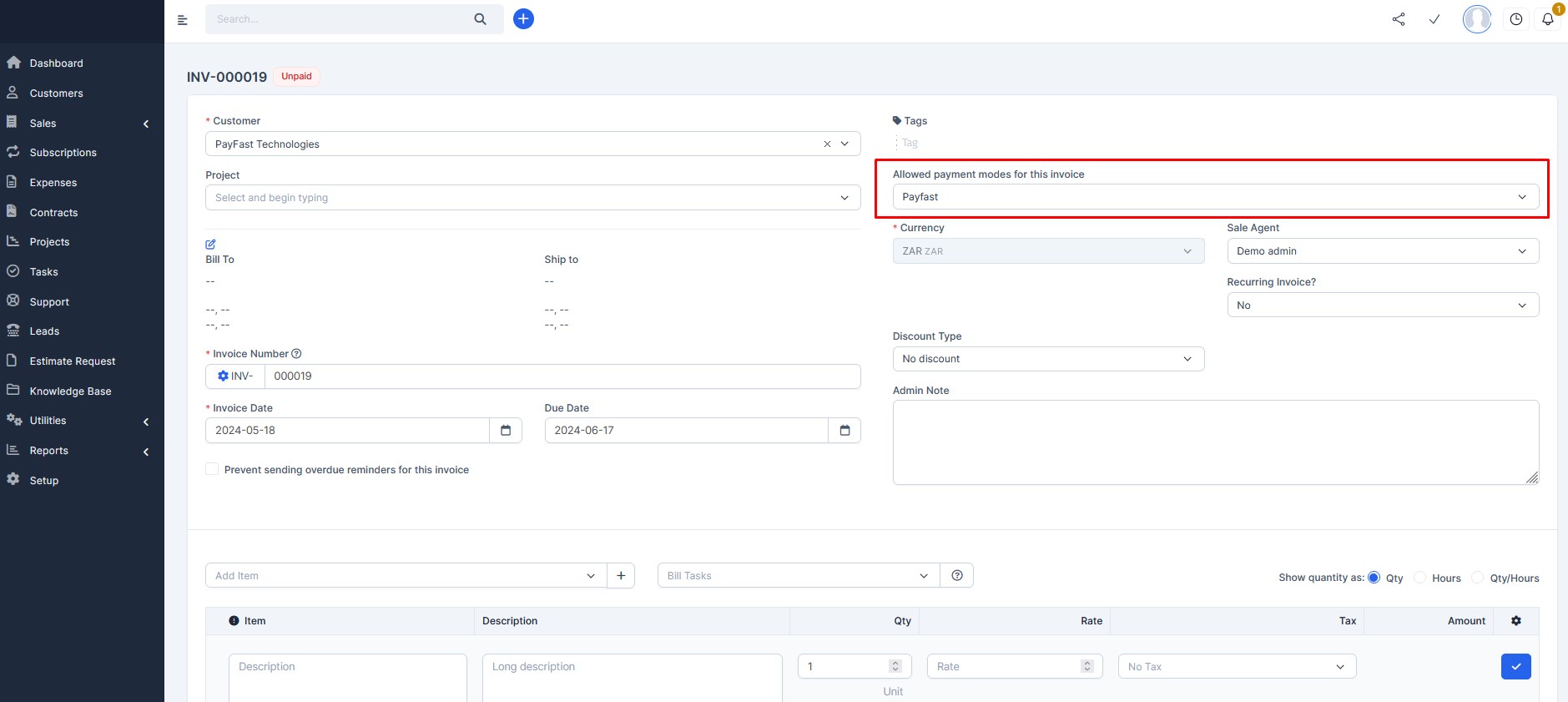Image resolution: width=1568 pixels, height=702 pixels.
Task: Click the share icon in top bar
Action: coord(1399,19)
